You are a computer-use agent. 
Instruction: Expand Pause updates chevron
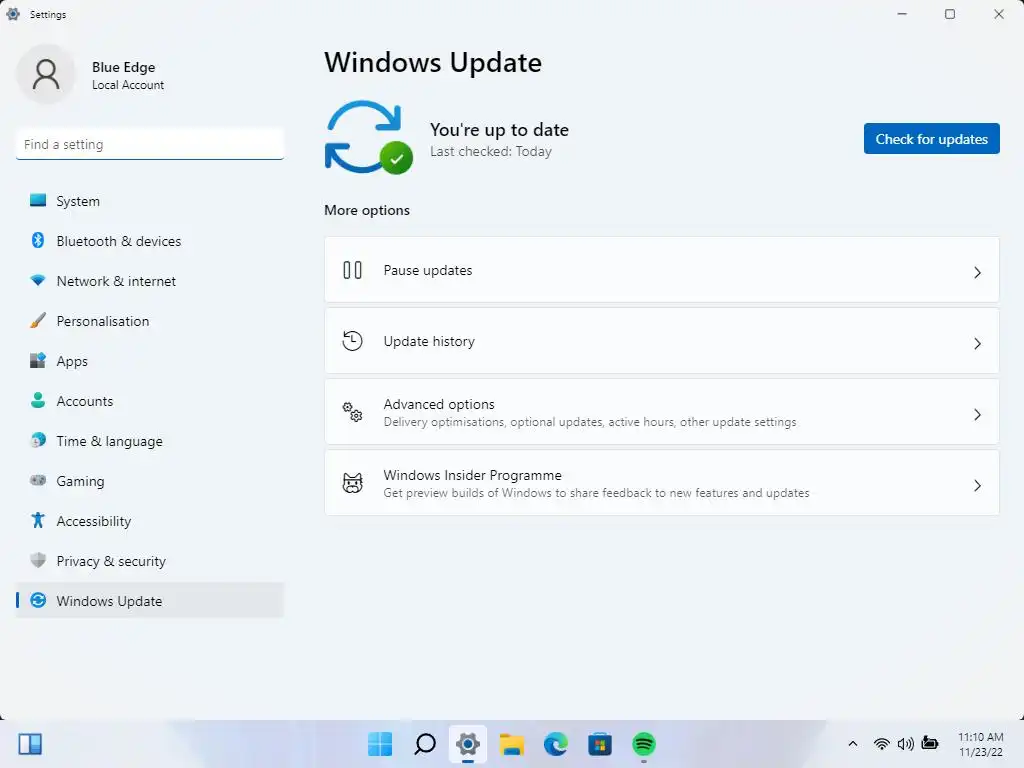click(977, 272)
